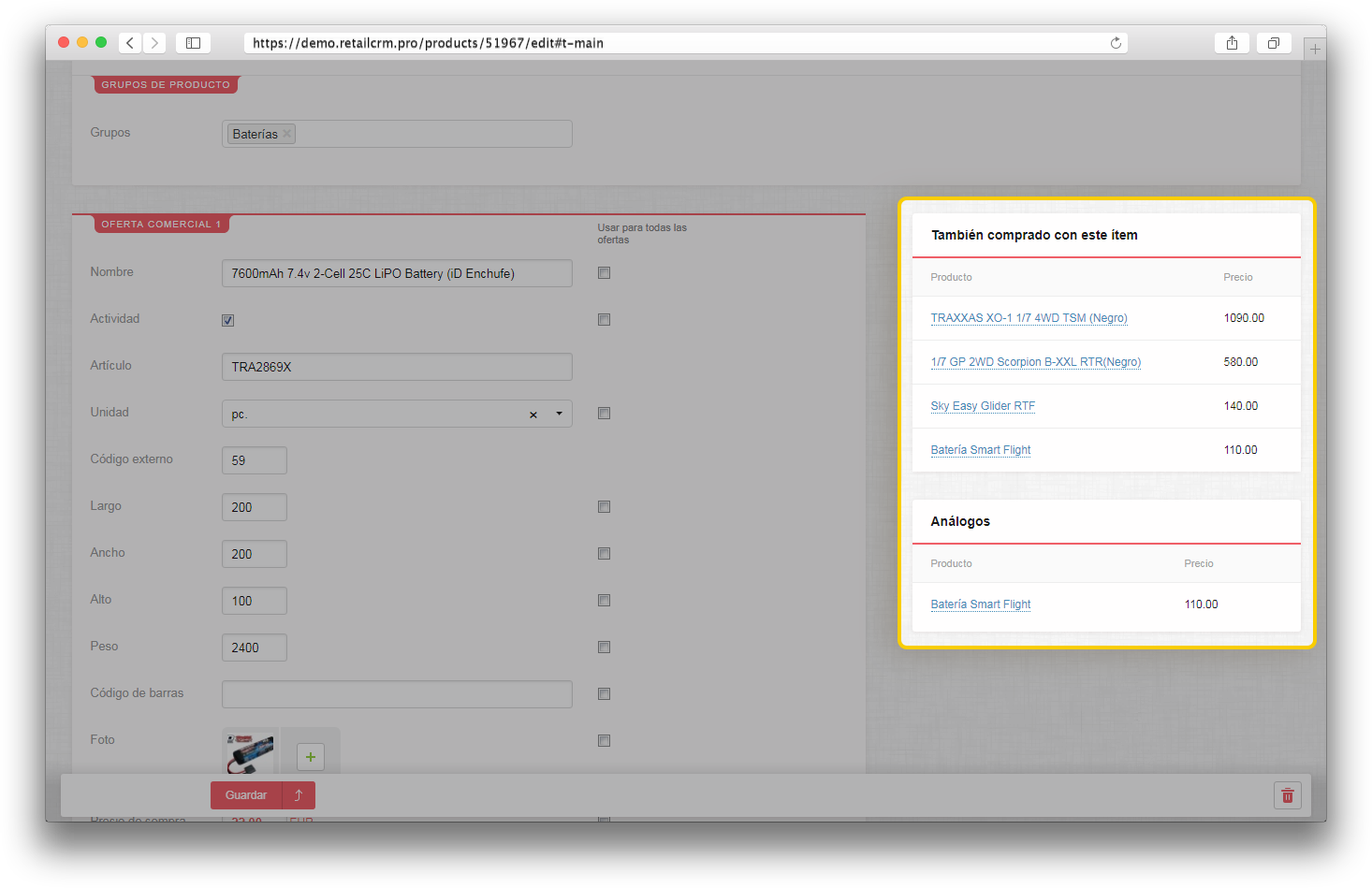Check use-for-all-offers box for Foto
The width and height of the screenshot is (1372, 888).
[x=605, y=741]
